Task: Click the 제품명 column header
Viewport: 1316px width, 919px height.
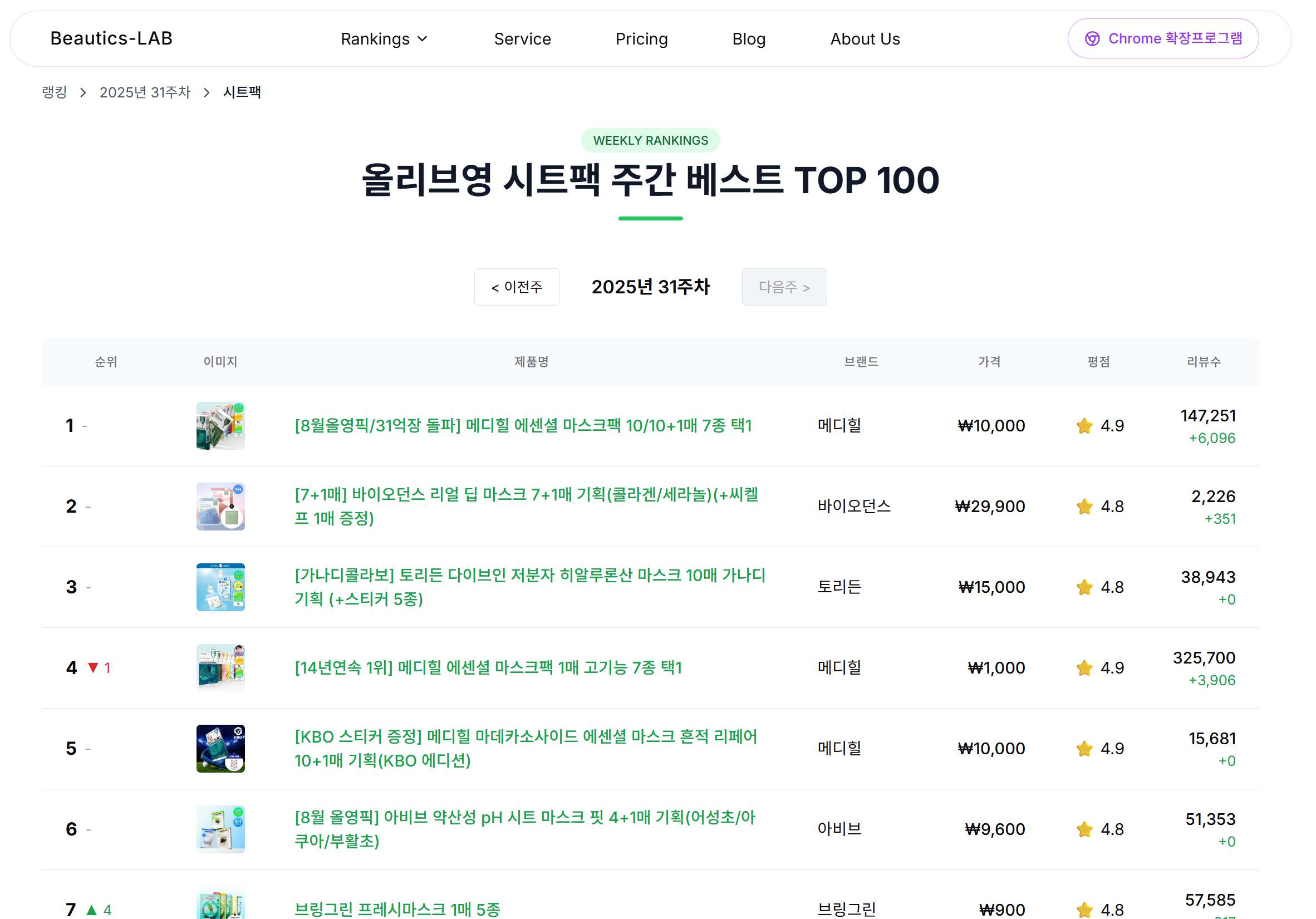Action: (x=531, y=361)
